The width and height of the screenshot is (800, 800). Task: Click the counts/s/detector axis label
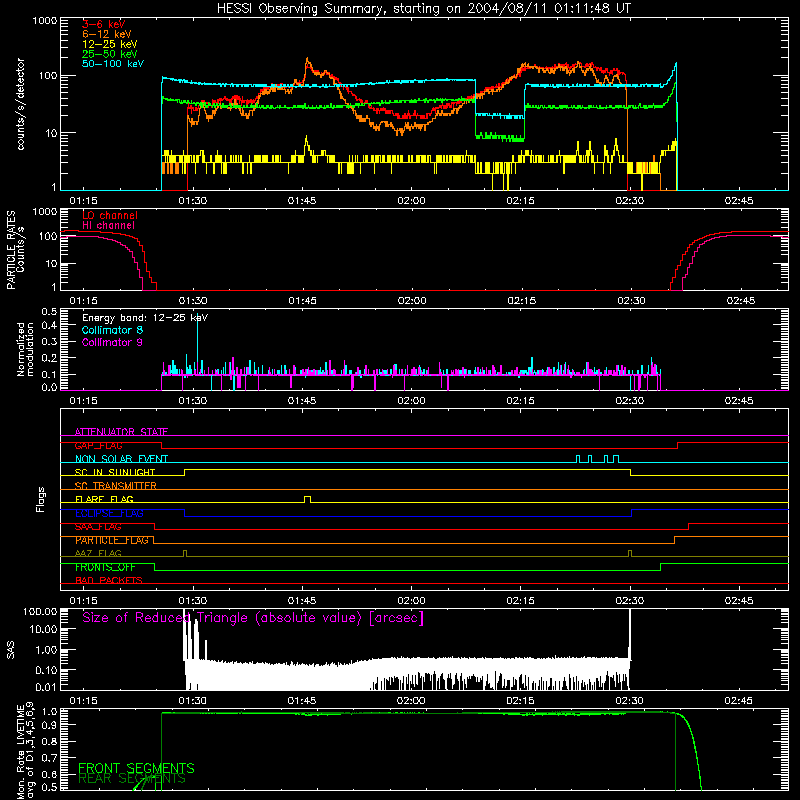click(20, 104)
